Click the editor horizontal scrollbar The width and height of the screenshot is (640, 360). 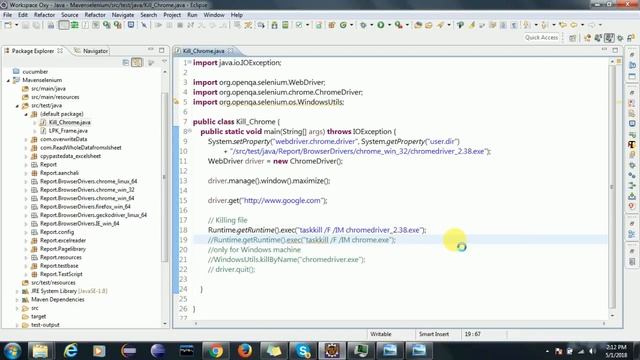(400, 323)
